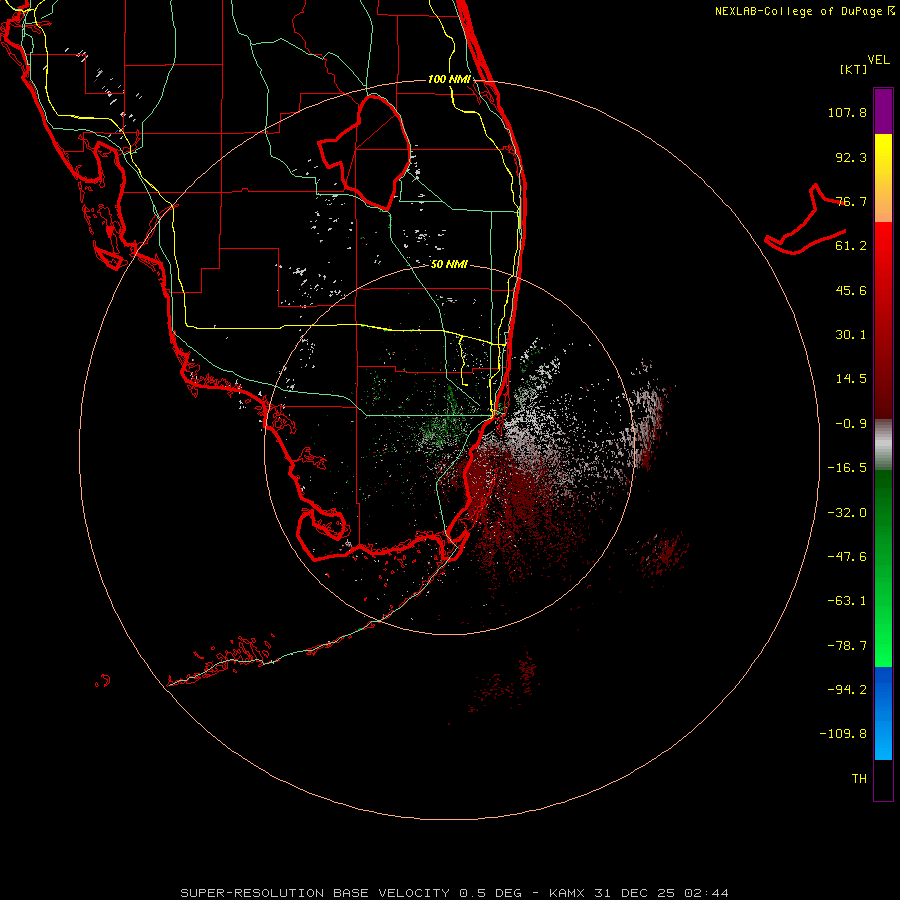The width and height of the screenshot is (900, 900).
Task: Click the VEL legend title
Action: [x=878, y=60]
